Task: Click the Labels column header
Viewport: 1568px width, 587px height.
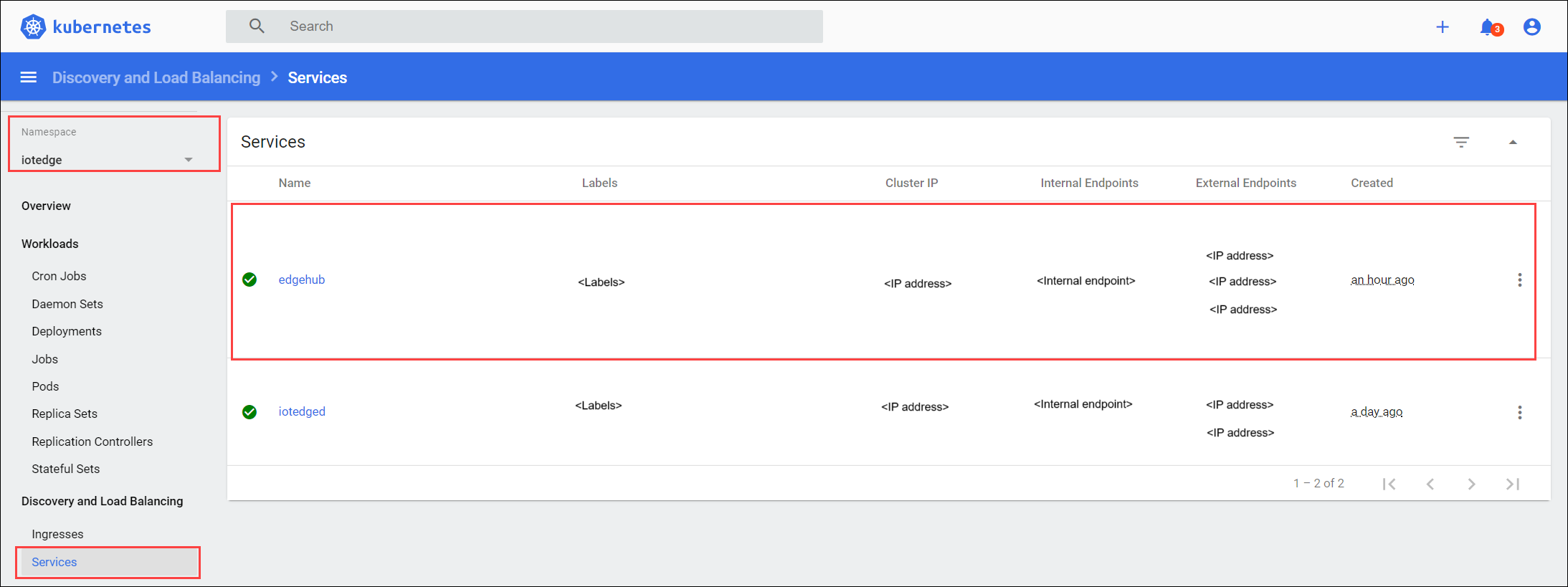Action: [x=599, y=183]
